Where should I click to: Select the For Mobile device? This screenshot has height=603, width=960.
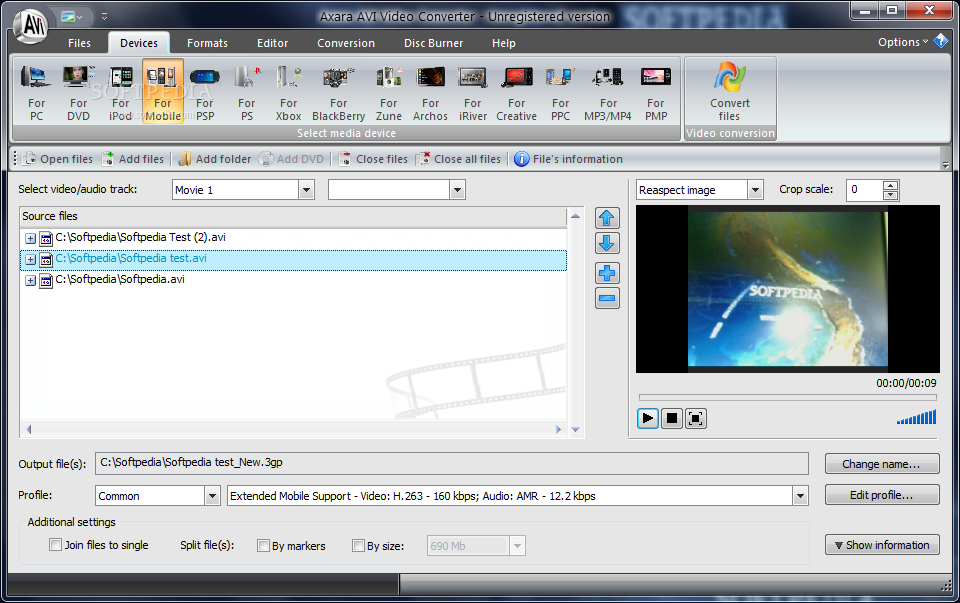coord(163,92)
